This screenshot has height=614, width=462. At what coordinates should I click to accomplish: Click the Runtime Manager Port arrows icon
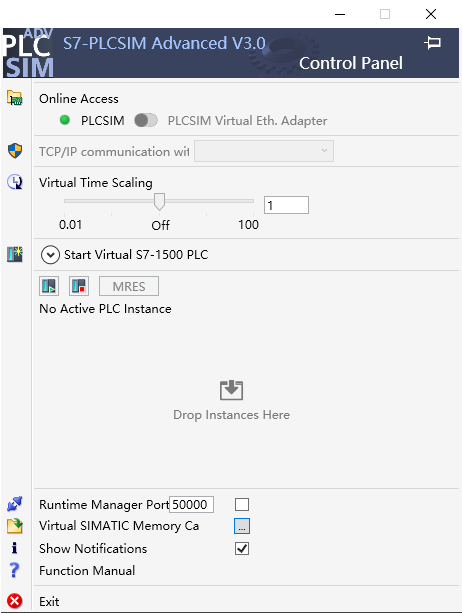(14, 504)
